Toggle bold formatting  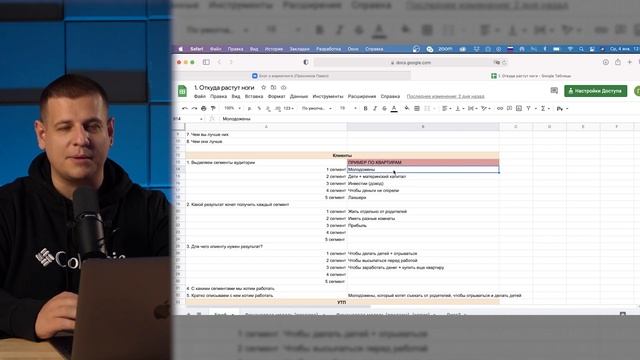tap(365, 109)
